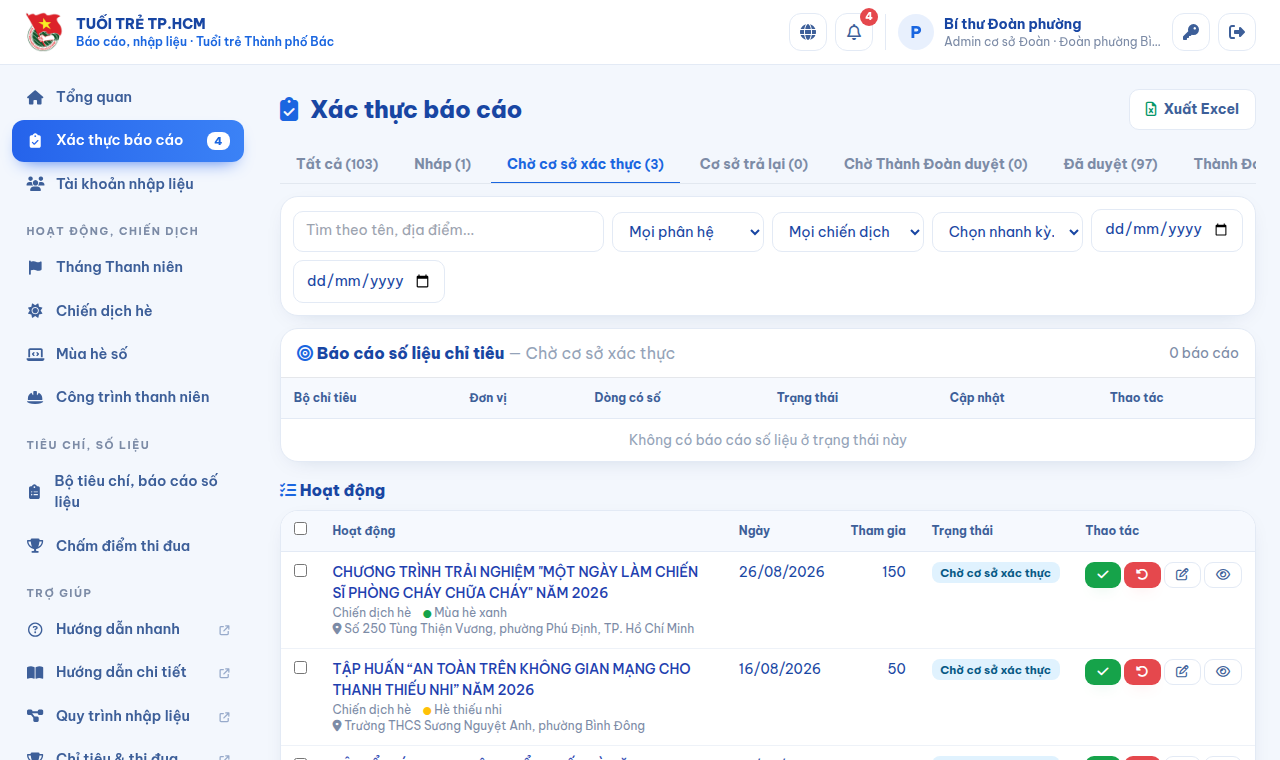Open external link icon for Hướng dẫn nhanh
This screenshot has height=760, width=1280.
coord(224,630)
